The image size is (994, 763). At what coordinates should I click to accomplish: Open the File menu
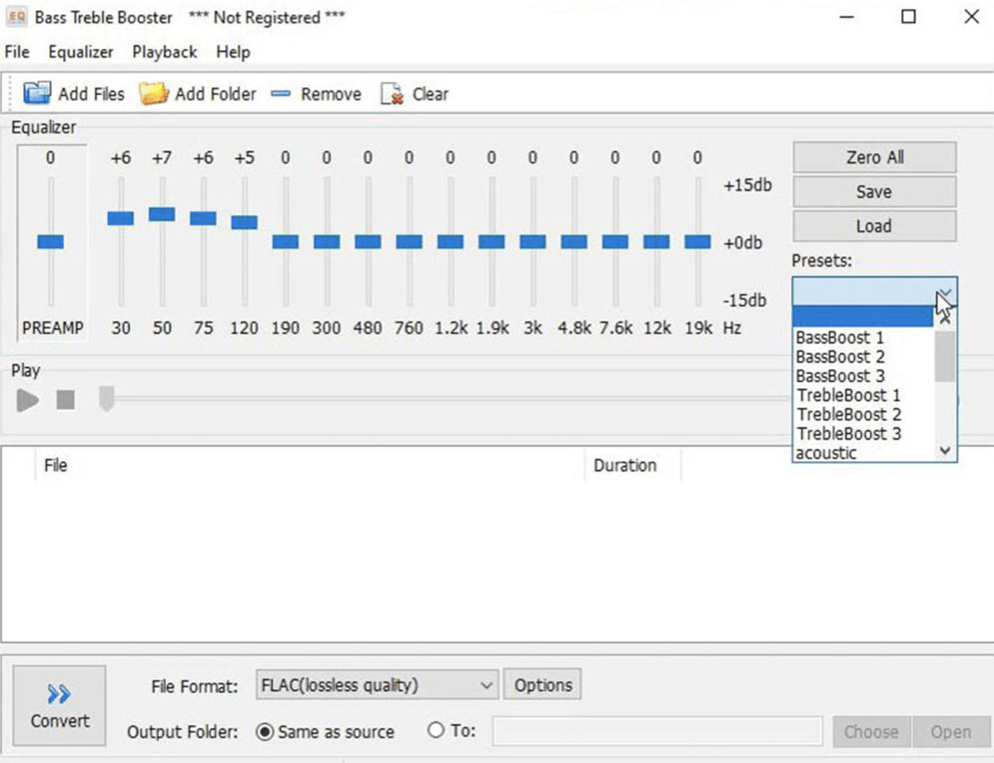point(17,52)
